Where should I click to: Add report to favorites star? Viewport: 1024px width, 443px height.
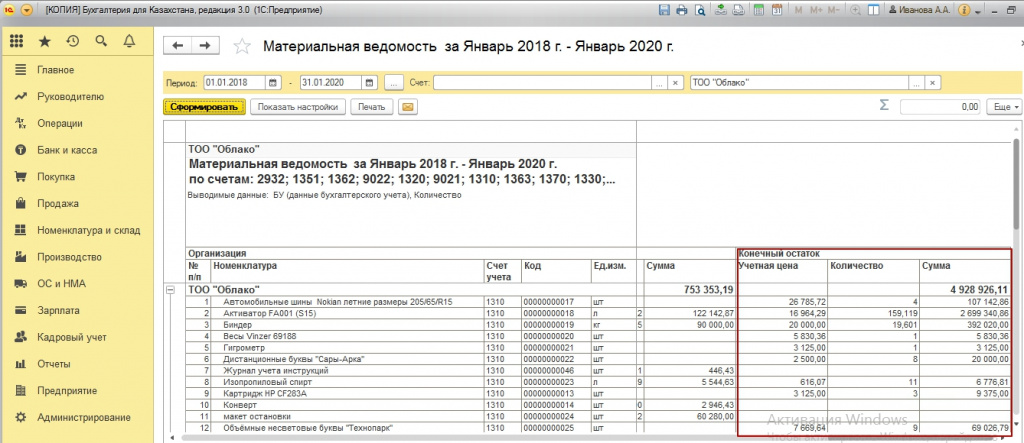(x=242, y=46)
